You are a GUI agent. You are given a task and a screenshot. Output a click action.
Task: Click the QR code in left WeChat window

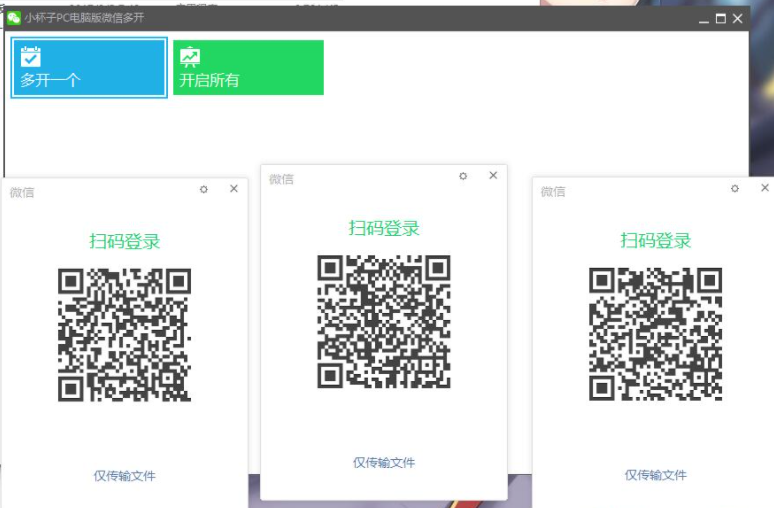(124, 335)
